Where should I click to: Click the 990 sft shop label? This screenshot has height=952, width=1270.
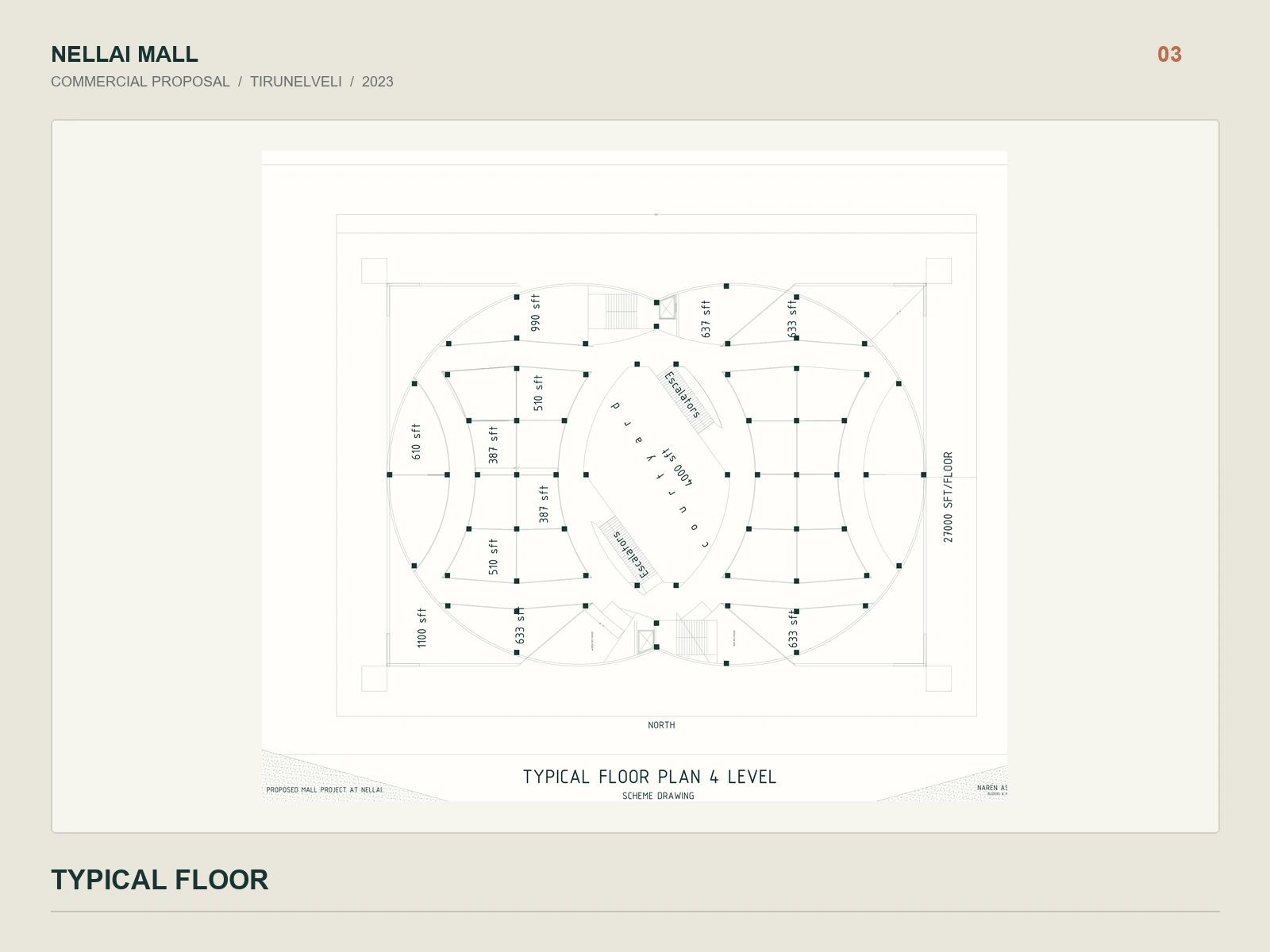tap(536, 313)
